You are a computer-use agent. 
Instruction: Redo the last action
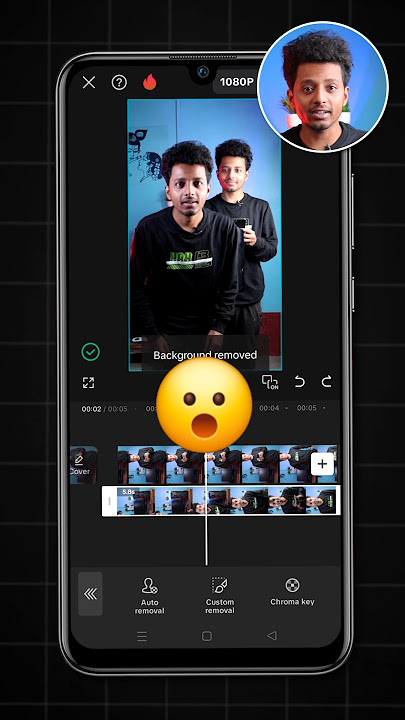pos(326,382)
